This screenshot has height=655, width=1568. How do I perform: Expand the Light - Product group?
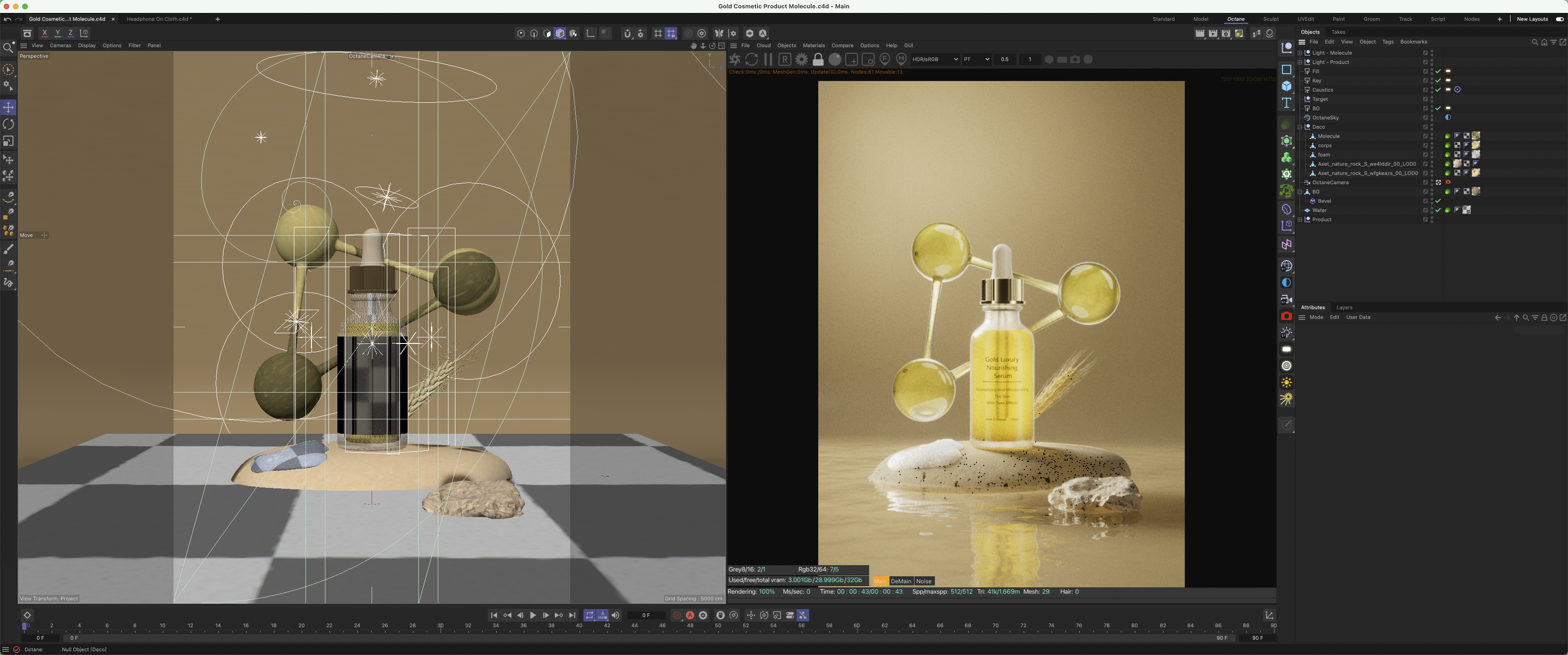click(x=1300, y=62)
